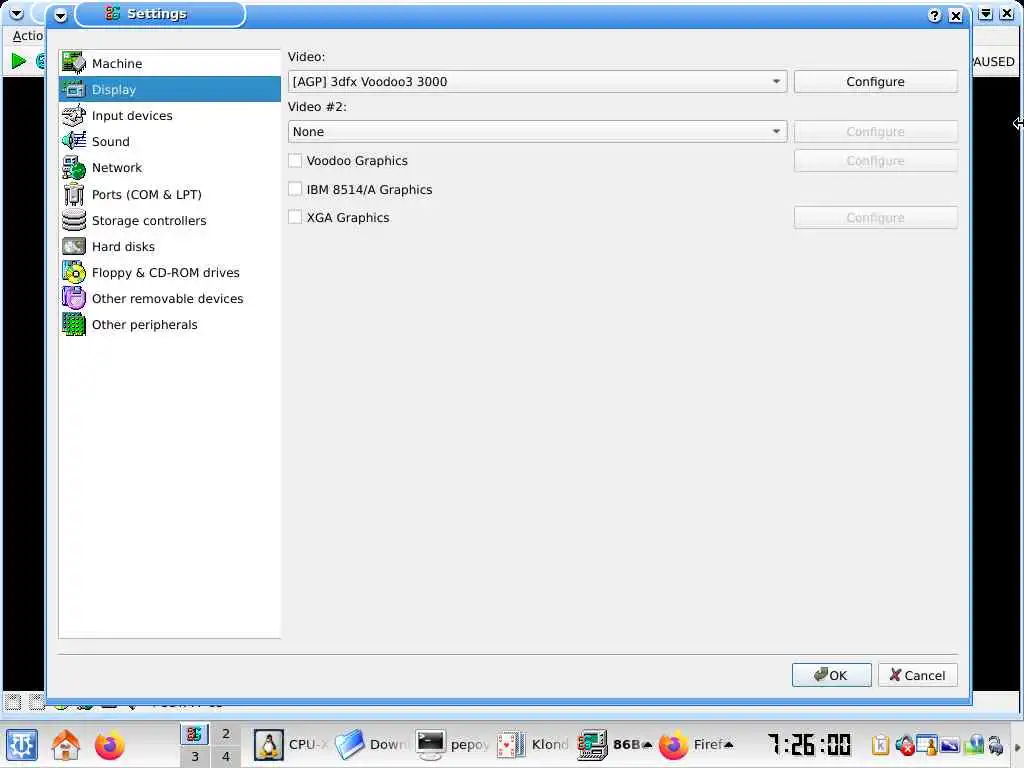1024x768 pixels.
Task: Open the Video card dropdown
Action: pos(537,82)
